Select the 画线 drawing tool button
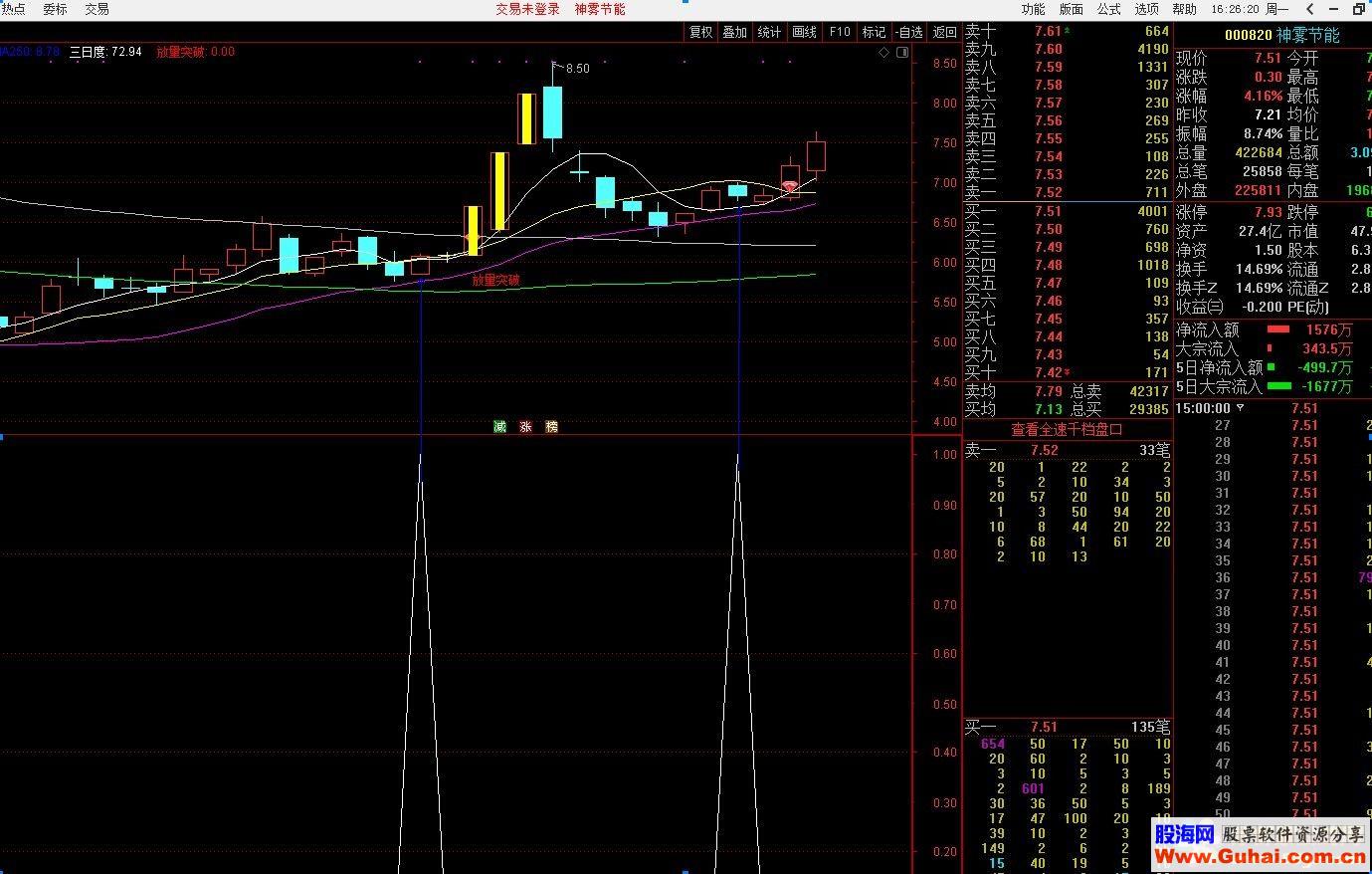Screen dimensions: 1372x874 [x=804, y=32]
